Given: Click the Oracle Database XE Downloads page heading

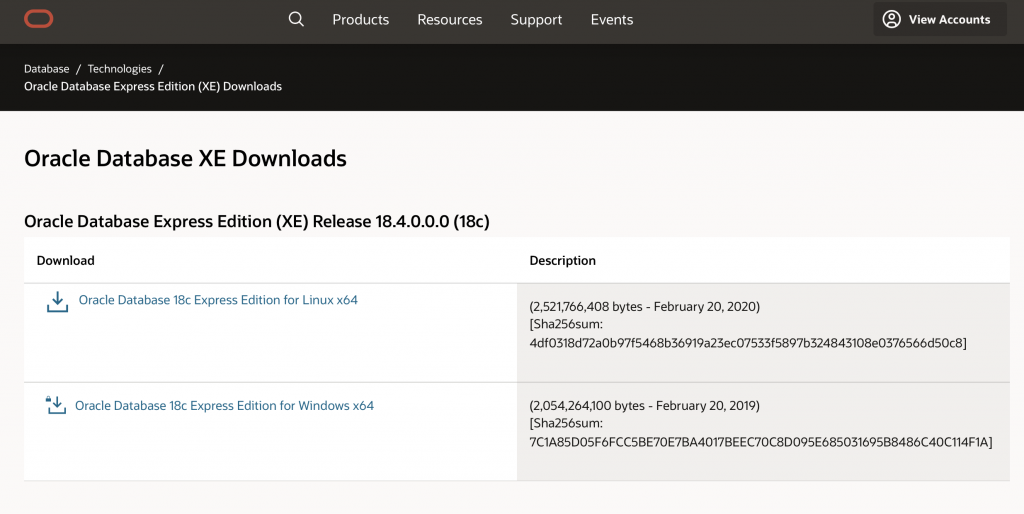Looking at the screenshot, I should [185, 158].
